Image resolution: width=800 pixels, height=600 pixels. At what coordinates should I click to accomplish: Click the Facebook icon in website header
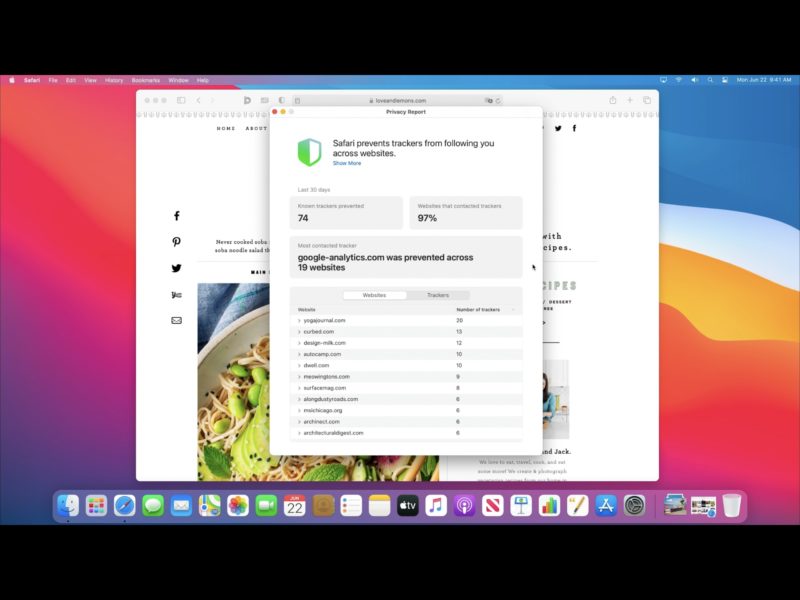pyautogui.click(x=574, y=129)
